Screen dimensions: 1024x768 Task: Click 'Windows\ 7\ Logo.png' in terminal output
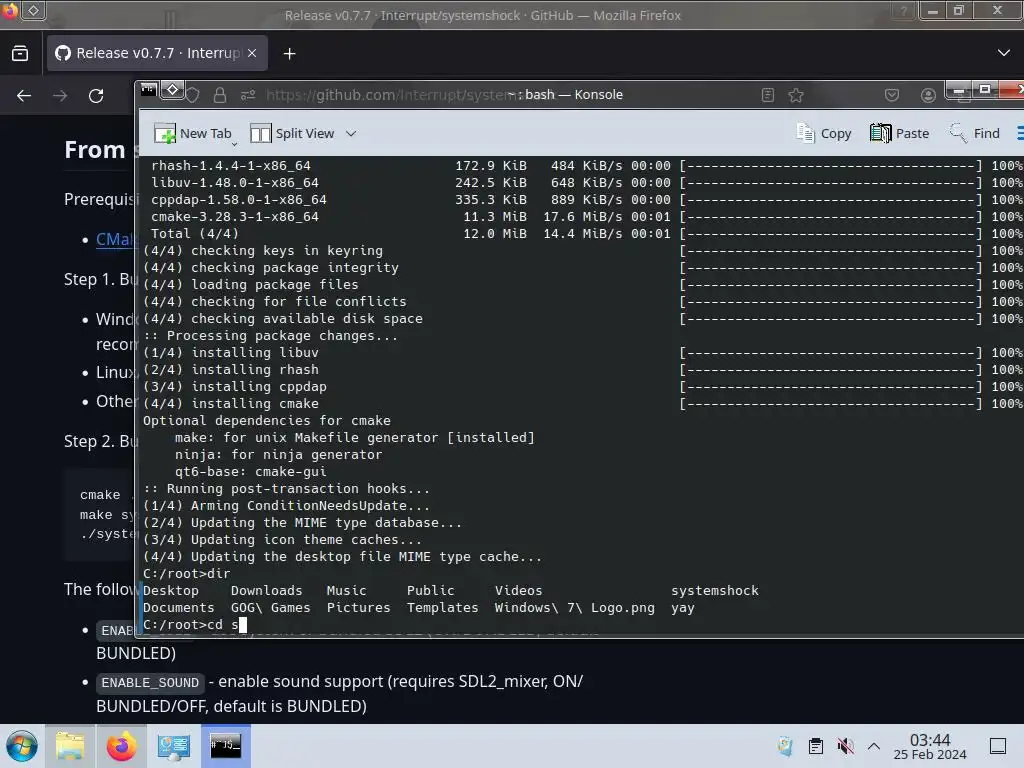pyautogui.click(x=574, y=608)
